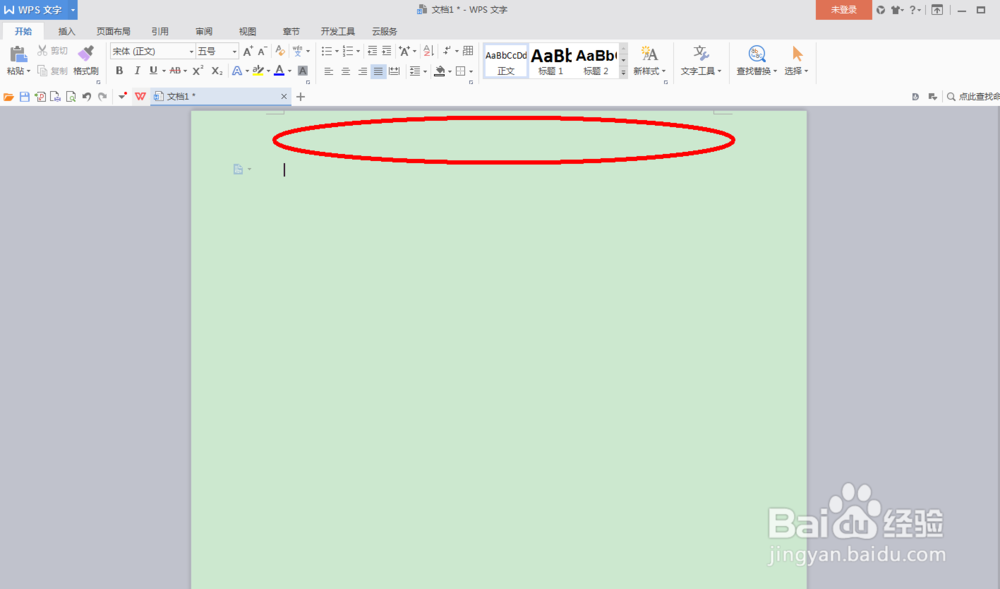
Task: Switch to the 插入 tab
Action: click(x=66, y=31)
